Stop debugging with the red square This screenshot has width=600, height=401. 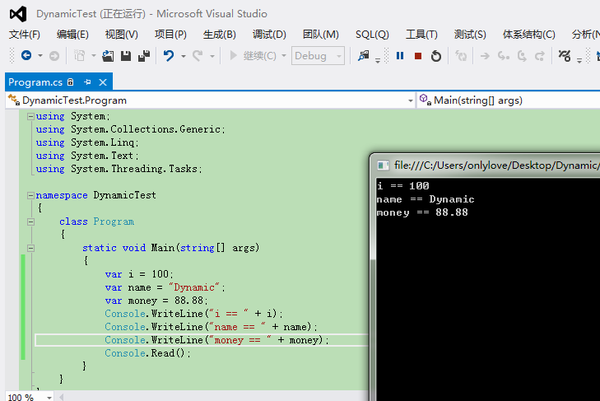[418, 56]
